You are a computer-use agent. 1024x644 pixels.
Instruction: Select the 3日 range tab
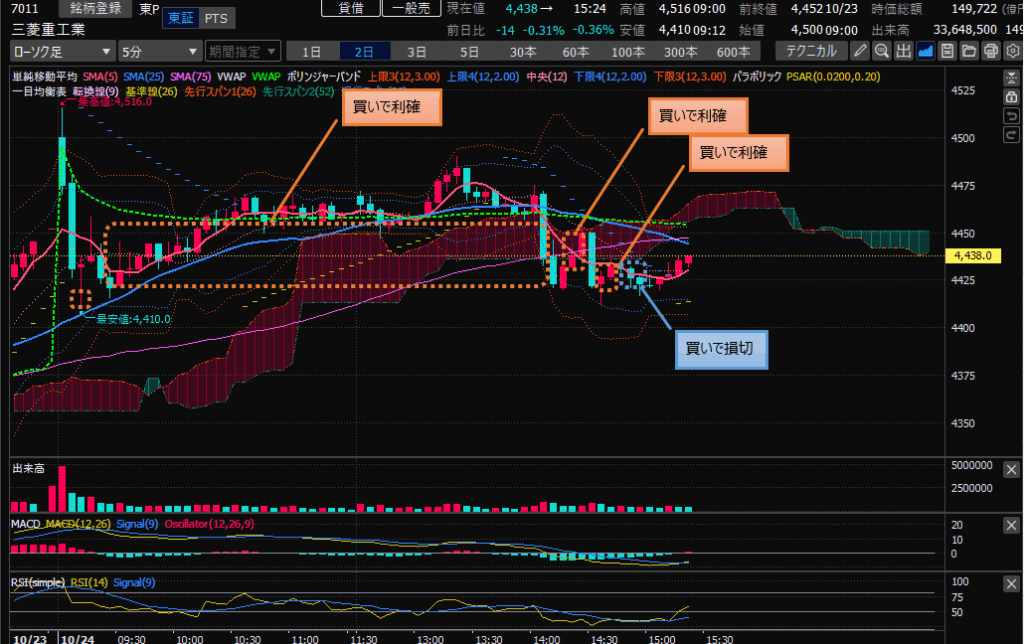point(416,50)
